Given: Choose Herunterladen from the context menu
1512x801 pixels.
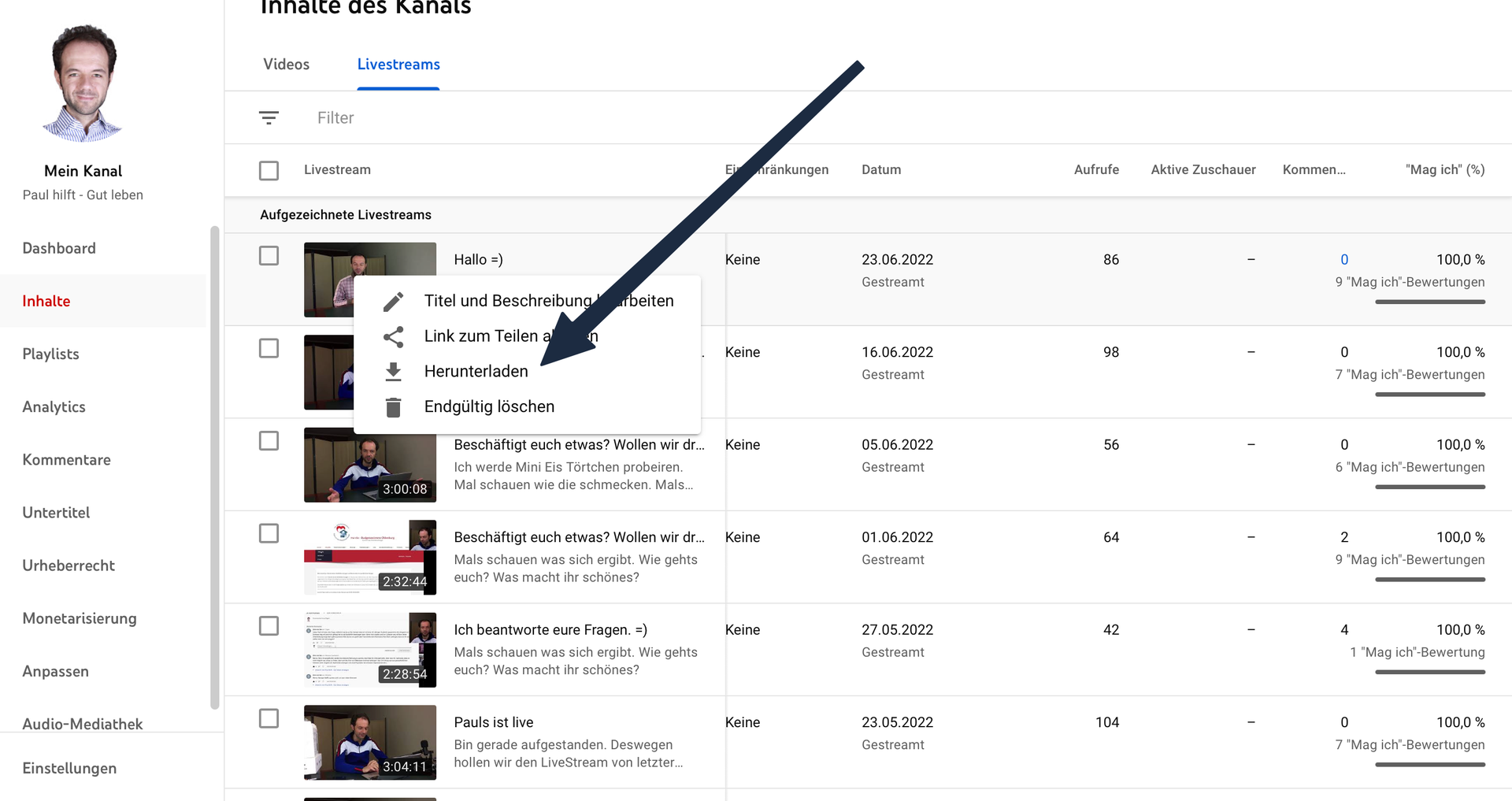Looking at the screenshot, I should pyautogui.click(x=476, y=372).
